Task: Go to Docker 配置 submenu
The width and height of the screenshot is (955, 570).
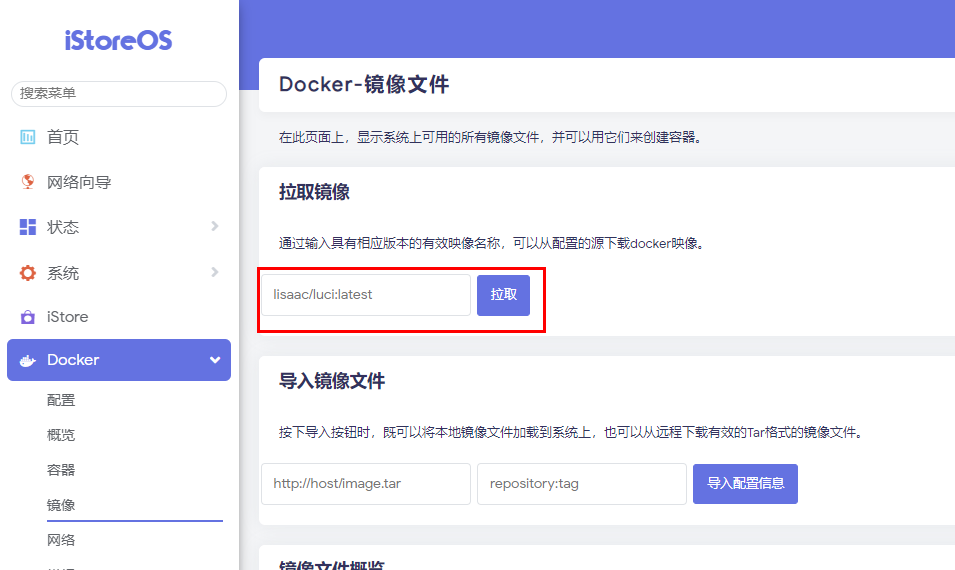Action: click(x=61, y=400)
